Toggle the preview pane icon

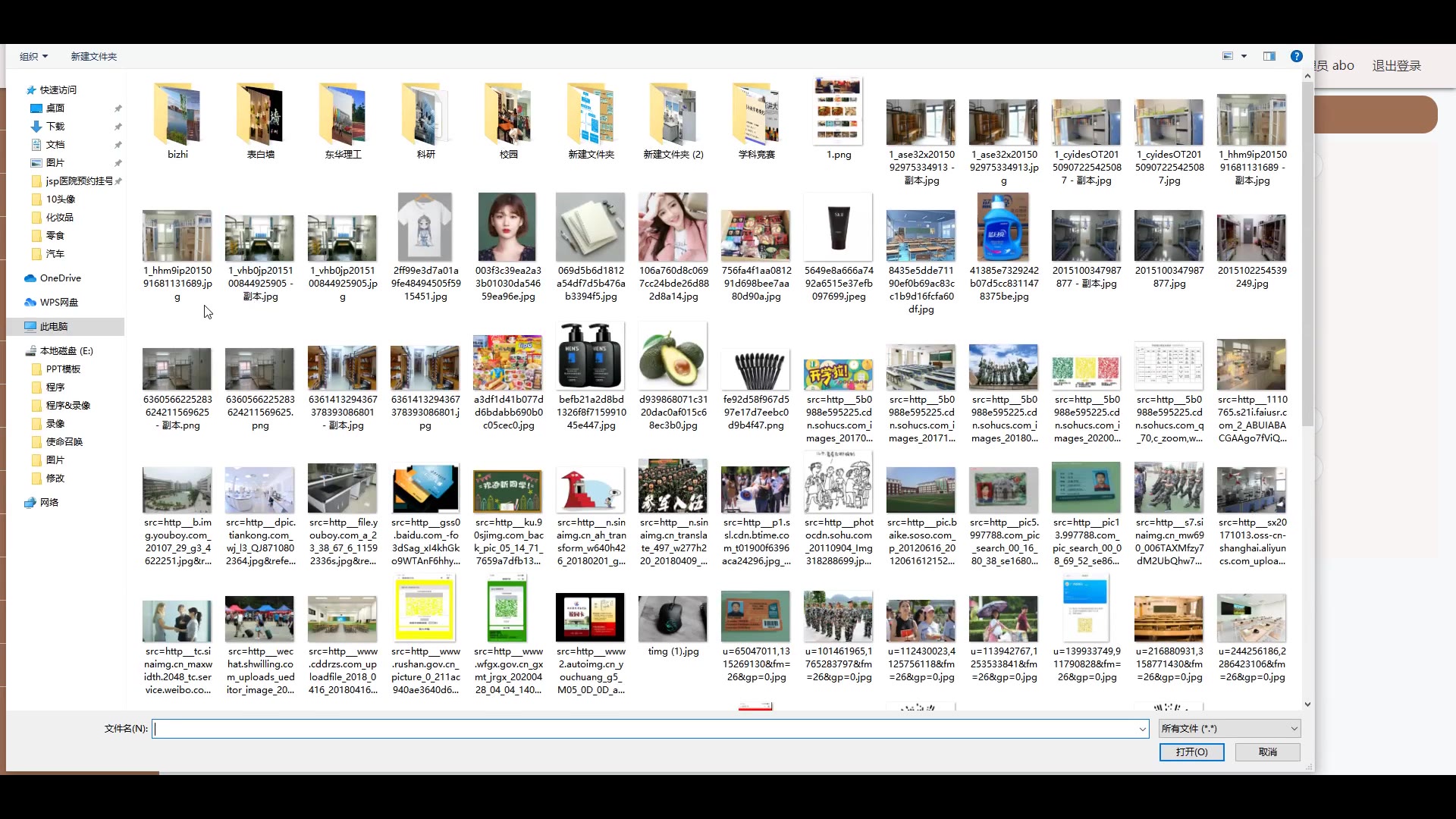[1269, 56]
